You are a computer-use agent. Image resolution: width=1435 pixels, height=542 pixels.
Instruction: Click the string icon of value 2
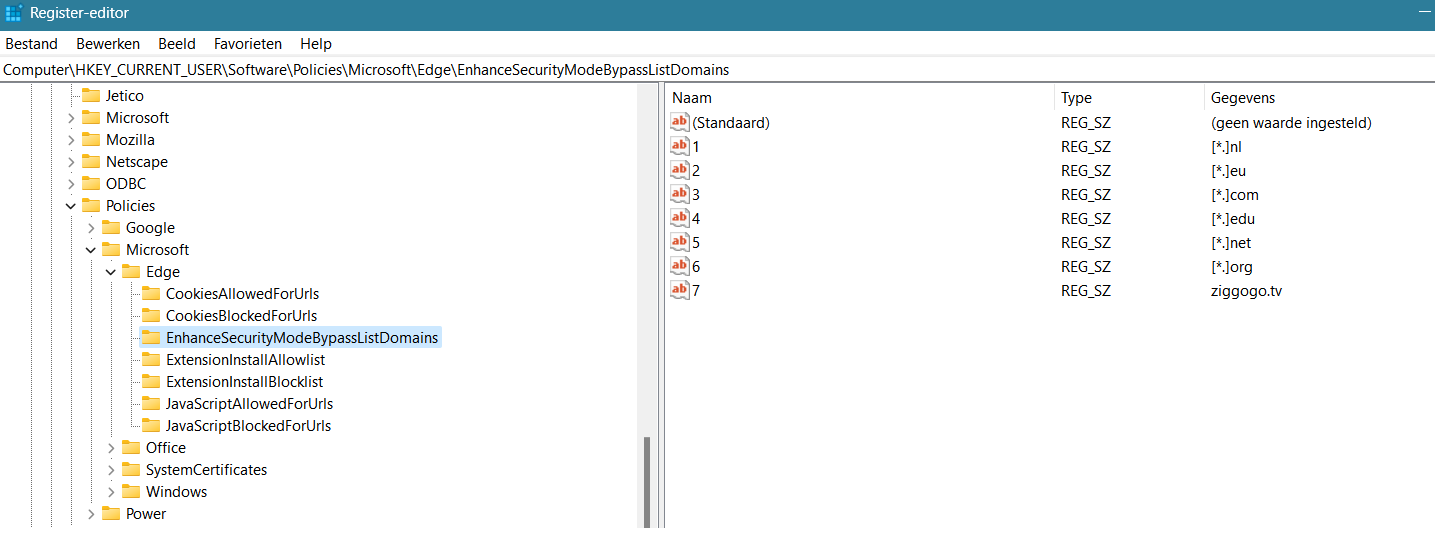(x=680, y=170)
